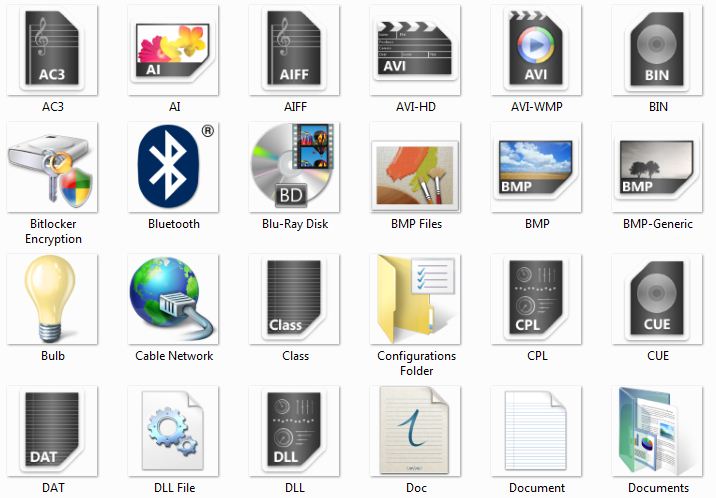Select the blank lined Document icon
Image resolution: width=716 pixels, height=498 pixels.
(536, 431)
